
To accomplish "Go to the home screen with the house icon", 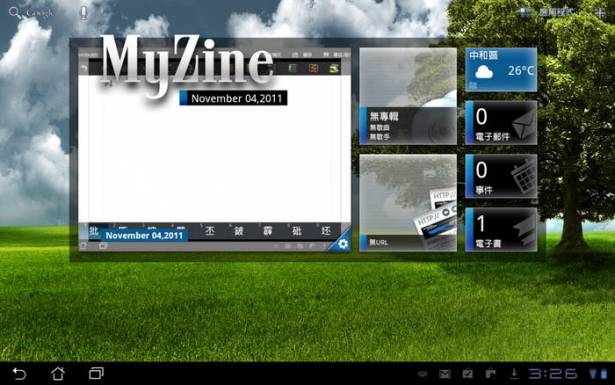I will 58,373.
